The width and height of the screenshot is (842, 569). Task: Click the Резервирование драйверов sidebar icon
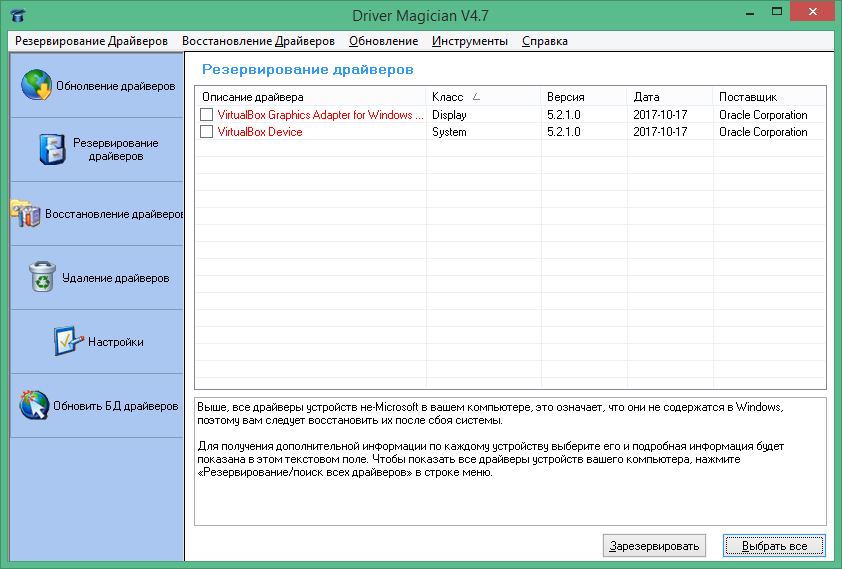[x=50, y=150]
